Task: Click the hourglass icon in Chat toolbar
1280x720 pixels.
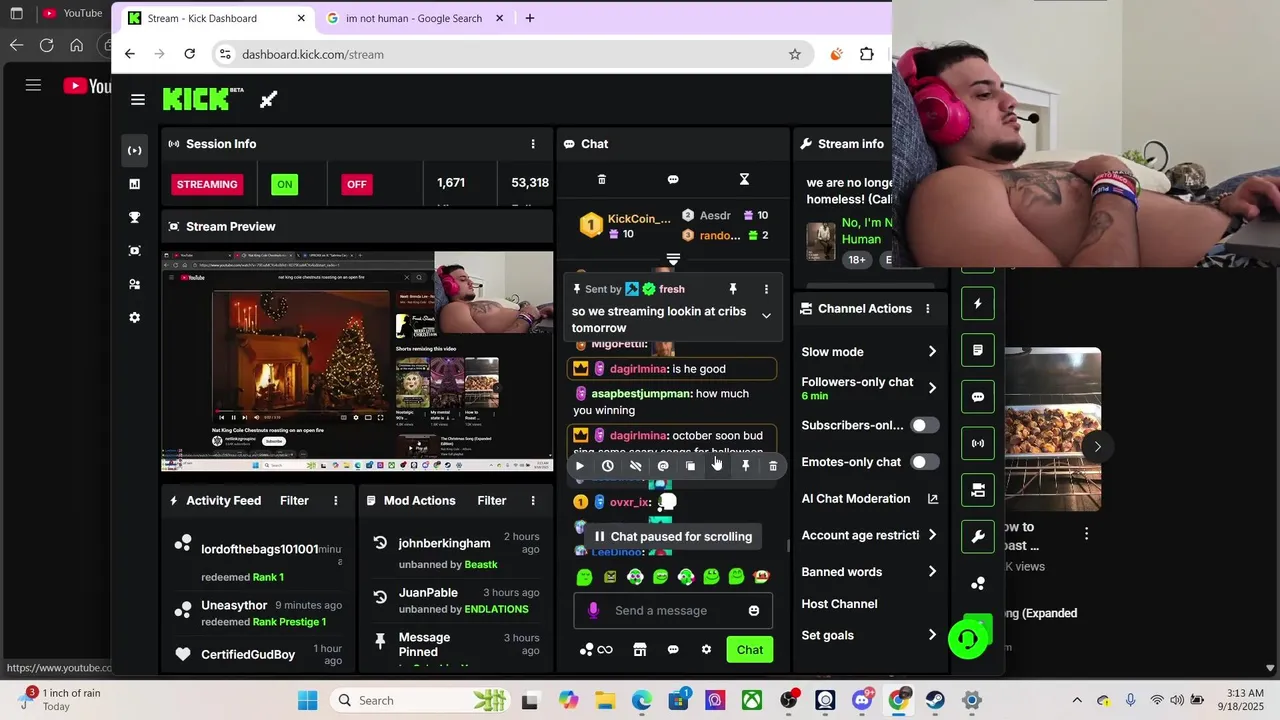Action: 744,180
